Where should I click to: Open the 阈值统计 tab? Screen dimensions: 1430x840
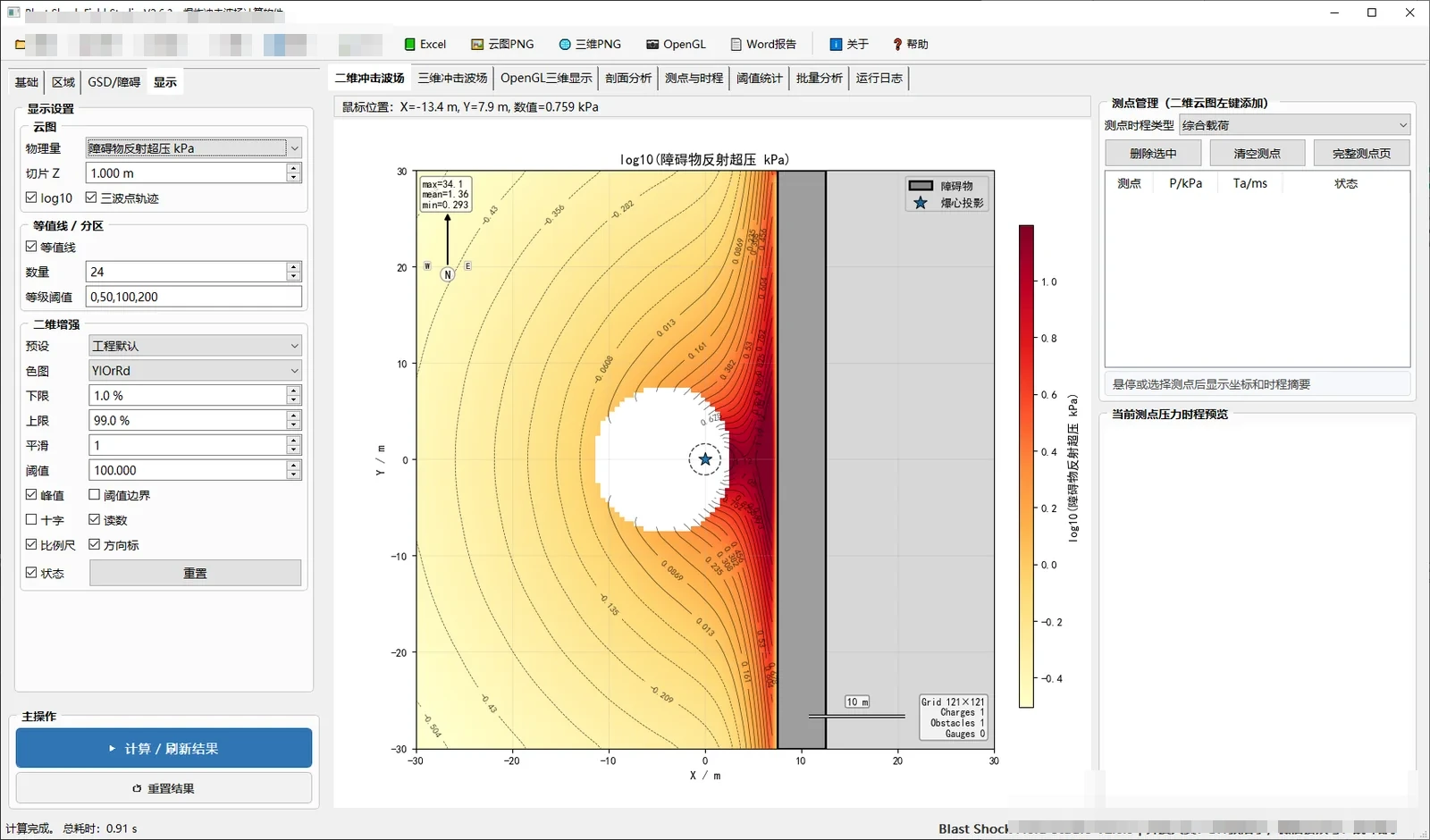tap(760, 79)
